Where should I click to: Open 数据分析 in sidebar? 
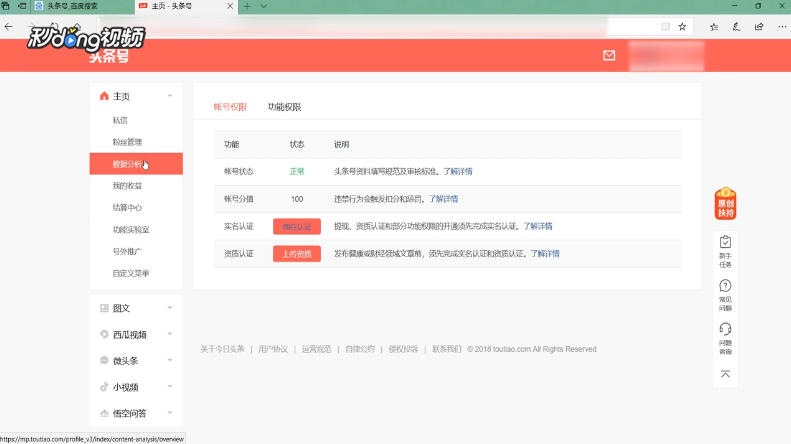coord(136,164)
